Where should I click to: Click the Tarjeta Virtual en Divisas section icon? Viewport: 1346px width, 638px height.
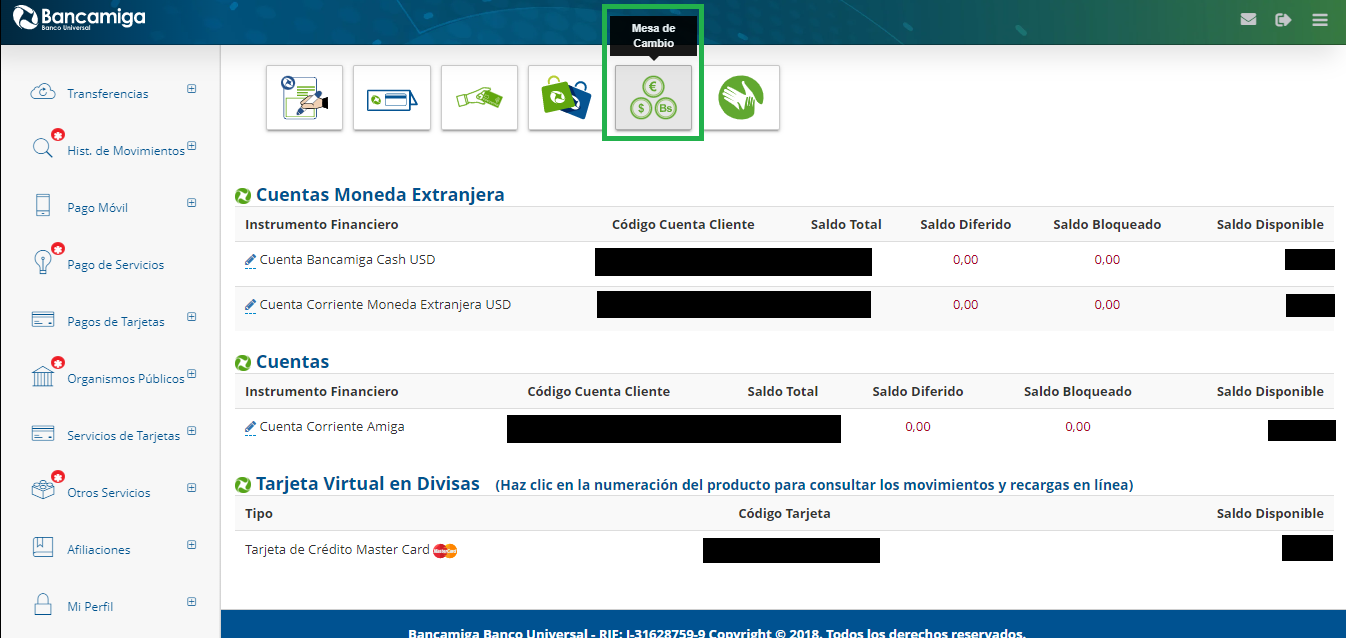pyautogui.click(x=243, y=485)
